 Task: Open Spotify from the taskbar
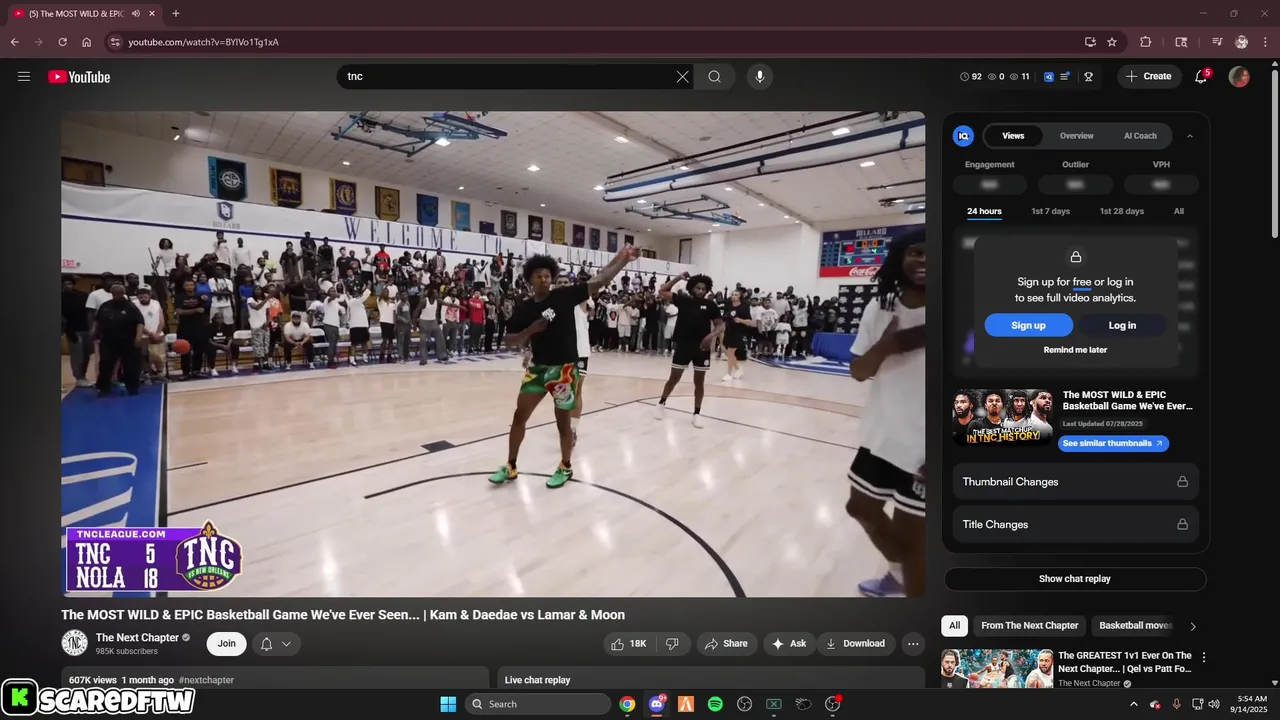coord(715,704)
